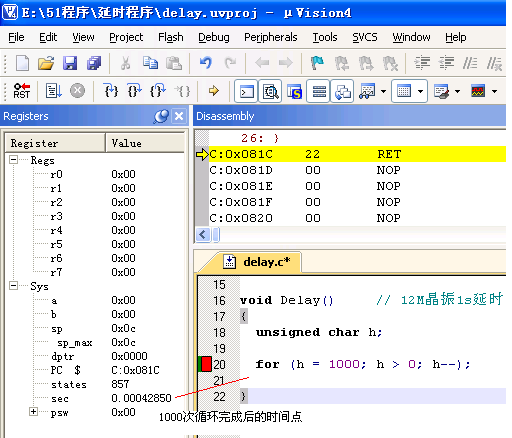Step out of the current function
The height and width of the screenshot is (438, 512).
(158, 91)
